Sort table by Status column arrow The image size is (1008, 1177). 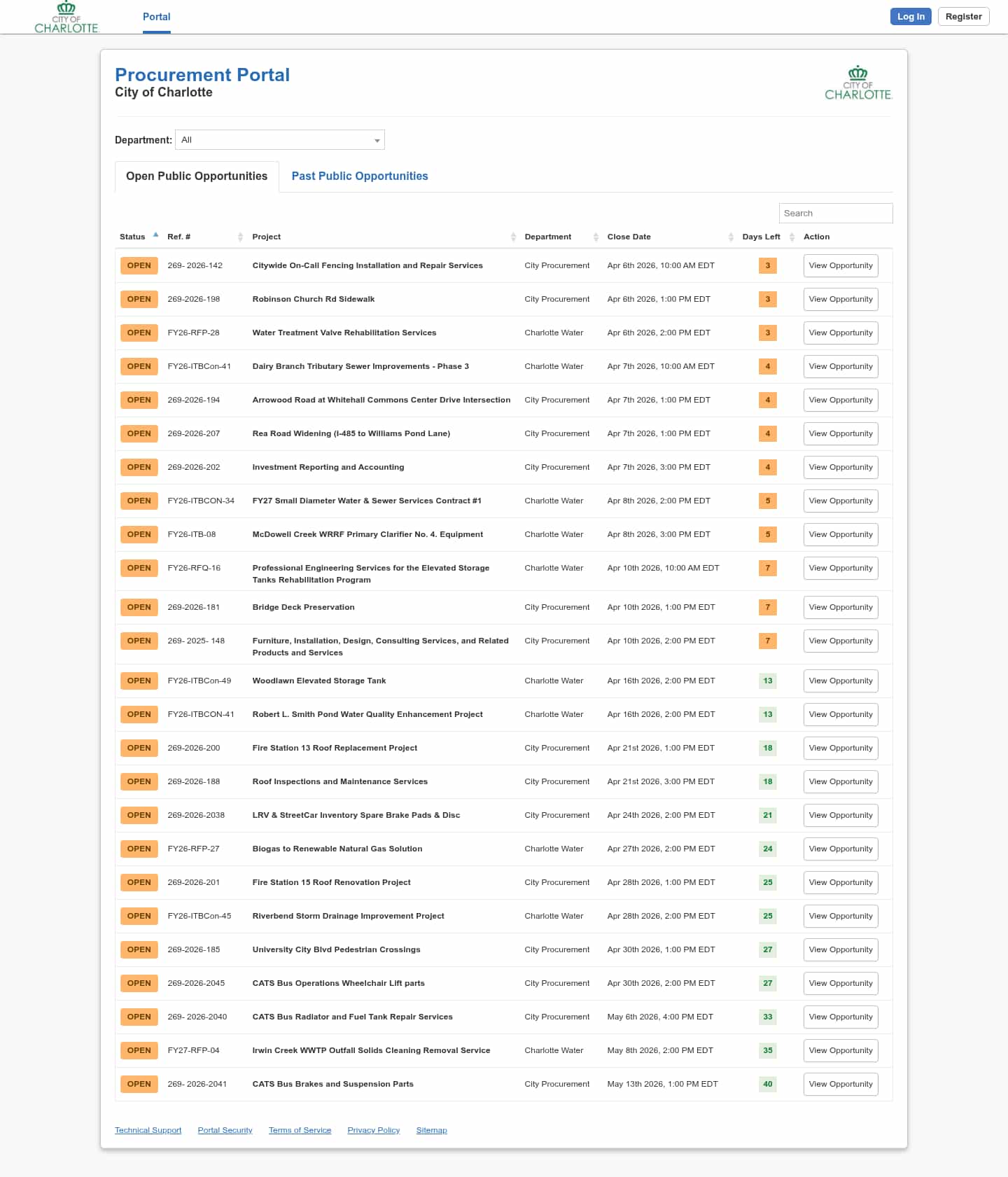155,235
